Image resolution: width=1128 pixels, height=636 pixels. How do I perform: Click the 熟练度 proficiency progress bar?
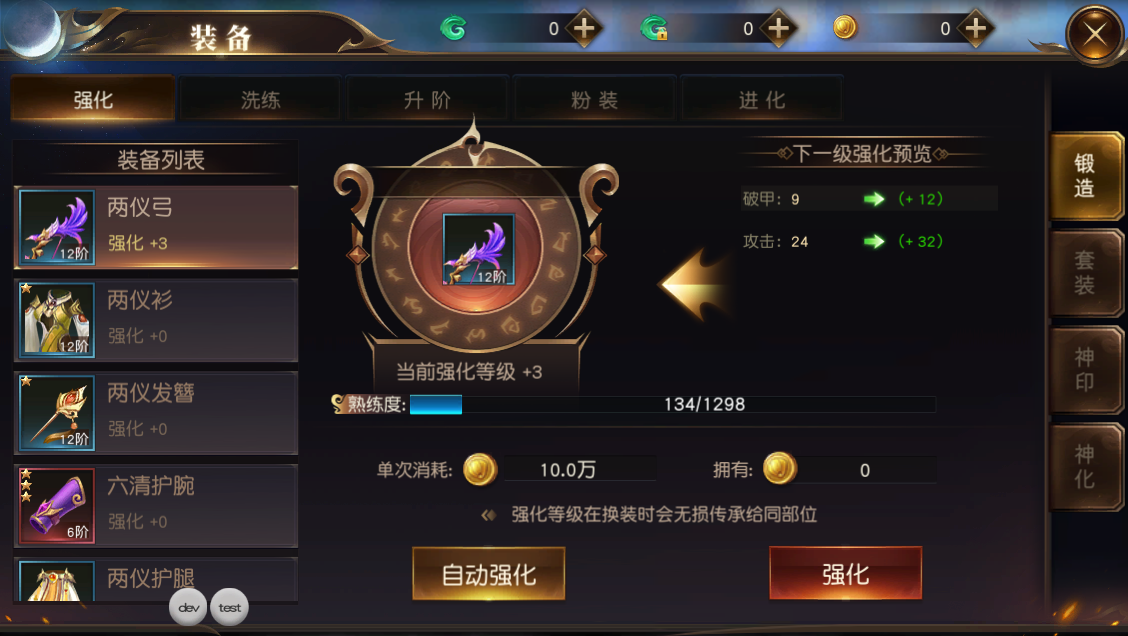(x=672, y=404)
